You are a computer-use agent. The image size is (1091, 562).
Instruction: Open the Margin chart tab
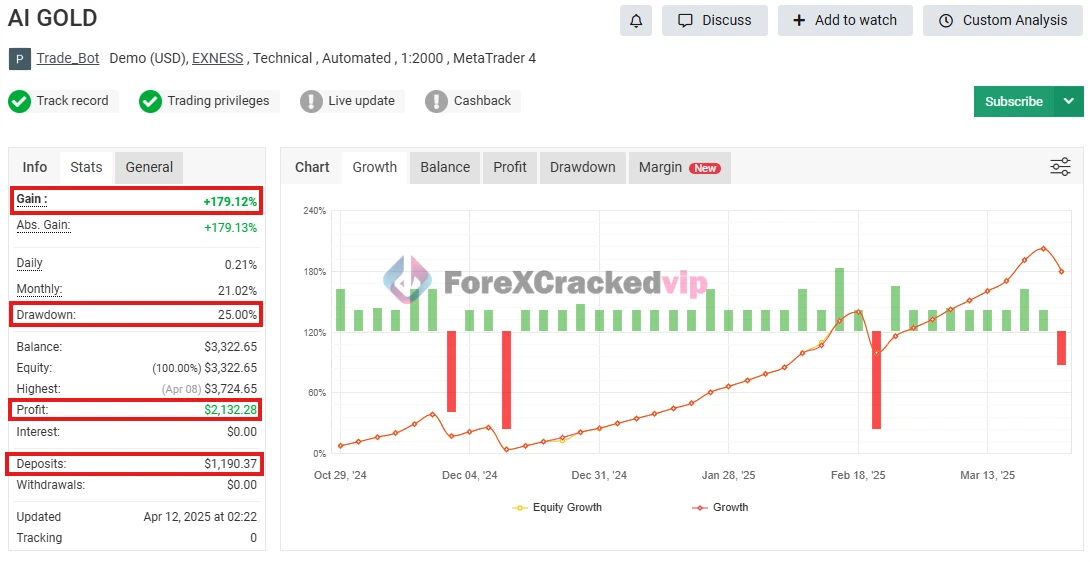click(678, 167)
